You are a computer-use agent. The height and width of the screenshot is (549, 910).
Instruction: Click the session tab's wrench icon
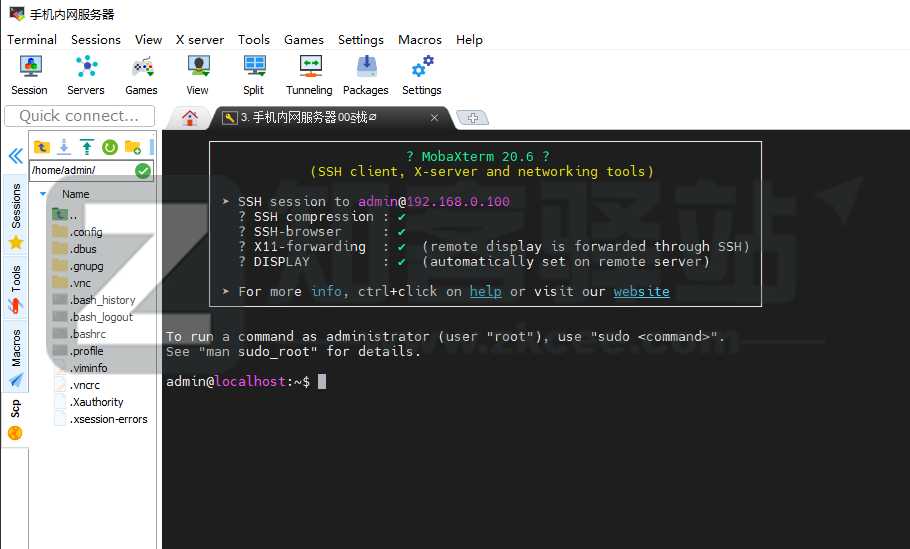tap(230, 118)
